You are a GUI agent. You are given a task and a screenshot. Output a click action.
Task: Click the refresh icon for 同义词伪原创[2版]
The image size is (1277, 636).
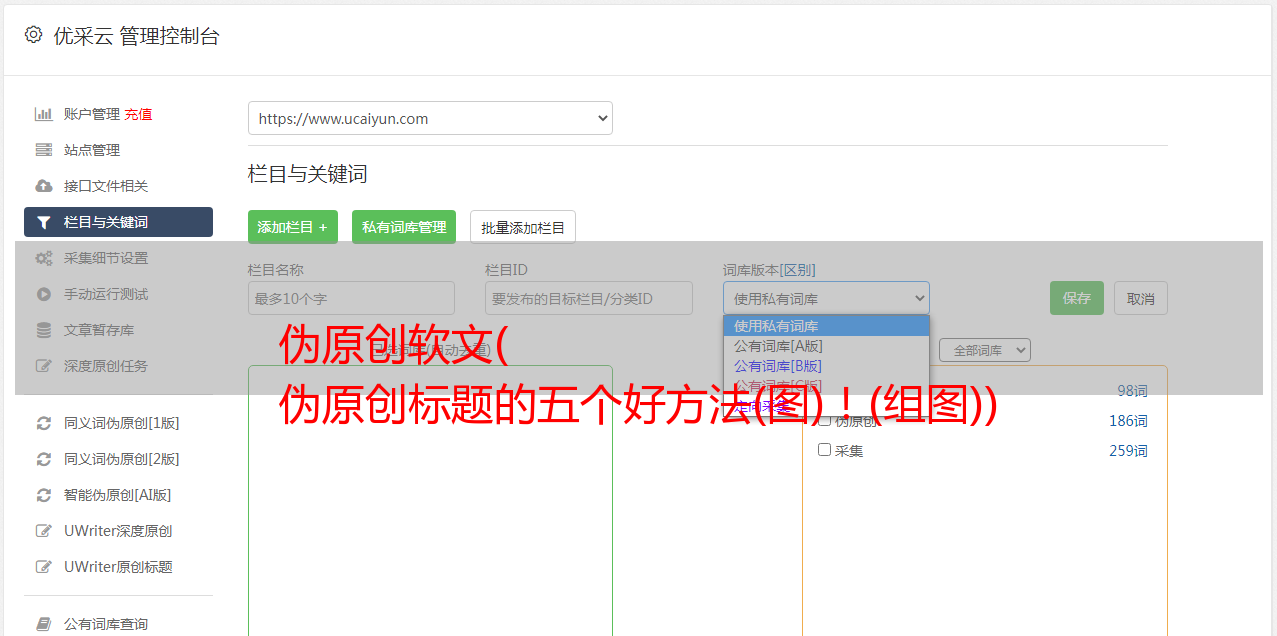pyautogui.click(x=44, y=459)
